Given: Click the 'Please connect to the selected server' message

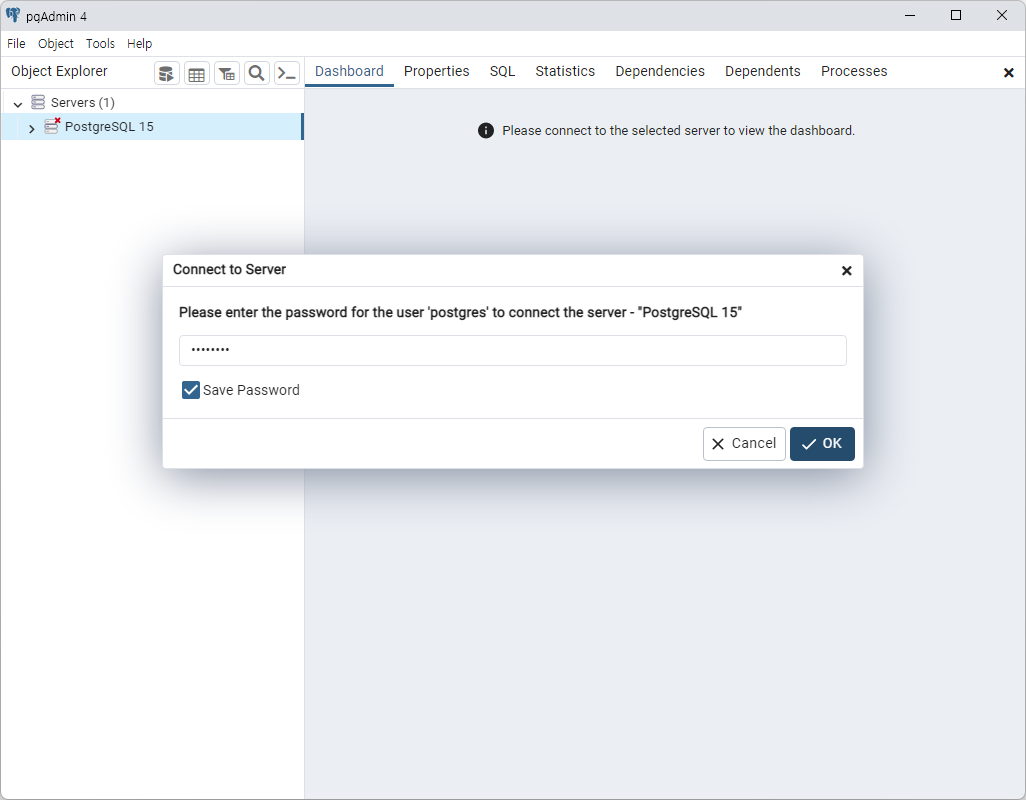Looking at the screenshot, I should [x=678, y=131].
